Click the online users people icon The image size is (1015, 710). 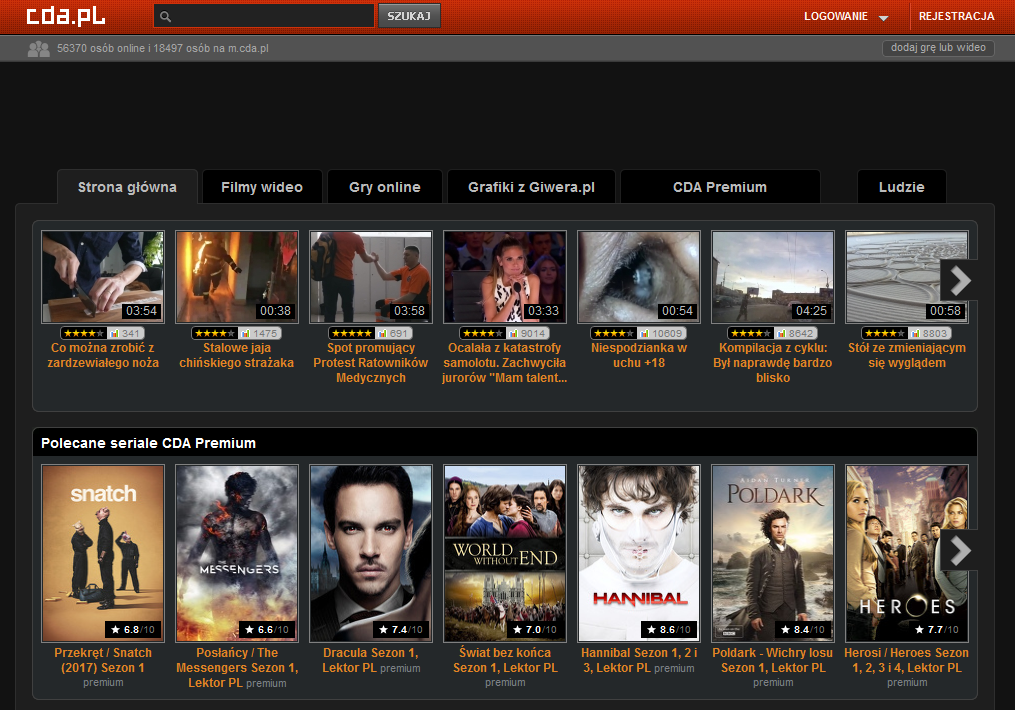39,48
